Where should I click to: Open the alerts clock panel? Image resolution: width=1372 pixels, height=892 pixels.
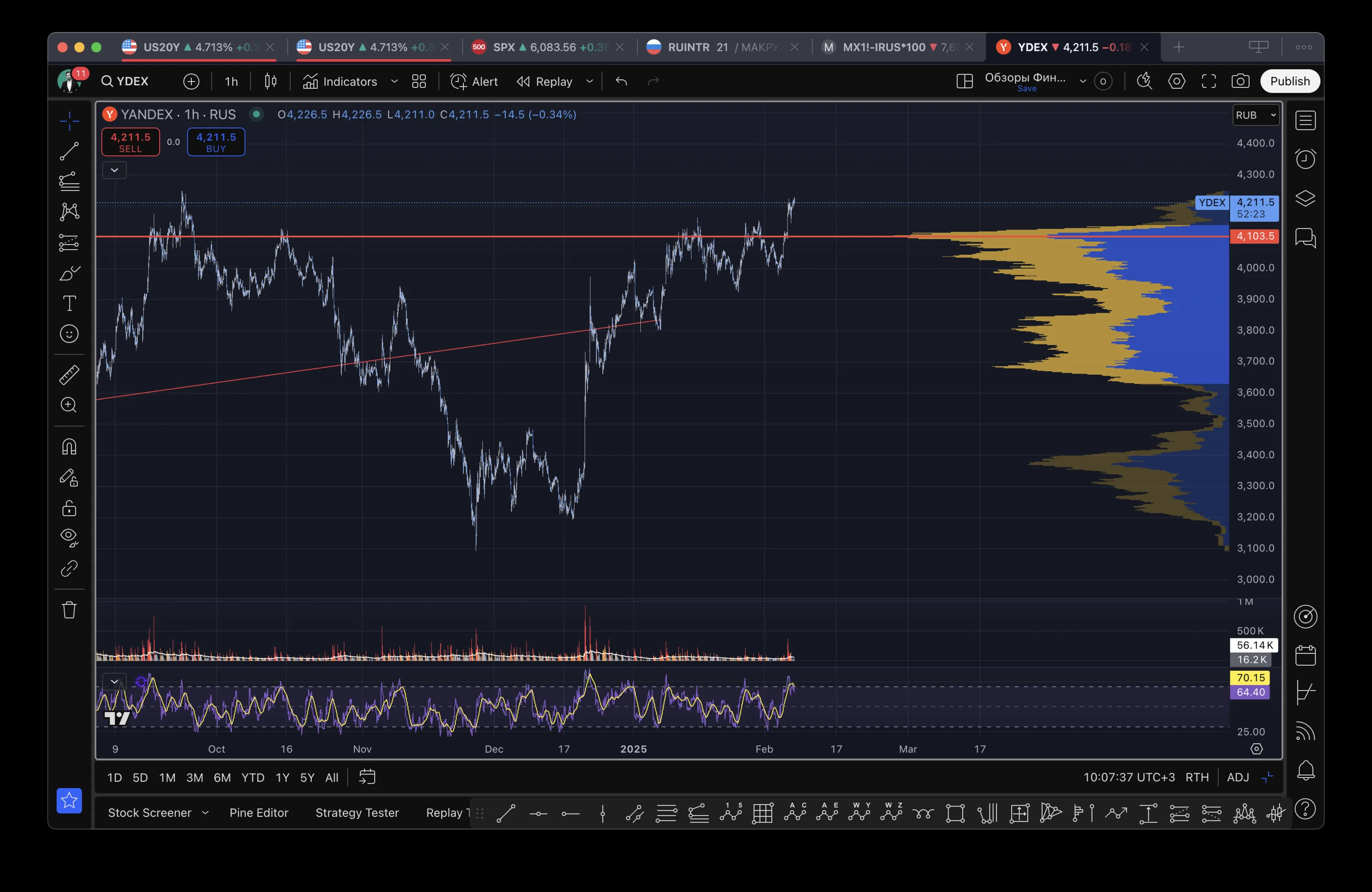coord(1305,159)
